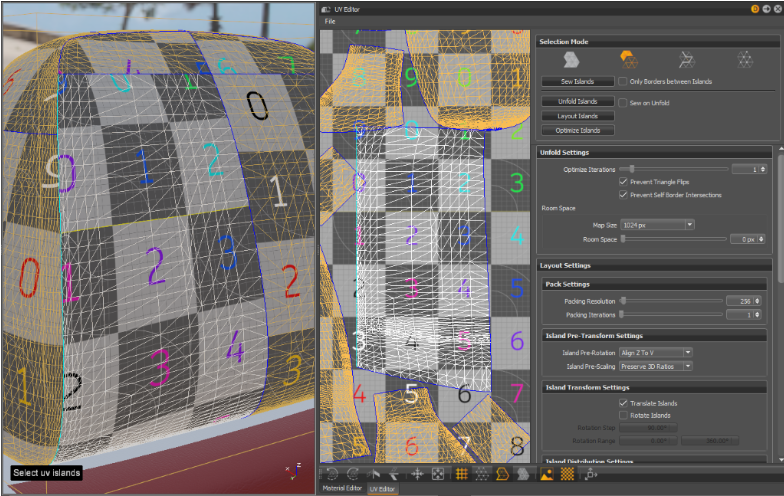Click the Packing Iterations stepper arrows
The height and width of the screenshot is (496, 784).
pyautogui.click(x=758, y=315)
